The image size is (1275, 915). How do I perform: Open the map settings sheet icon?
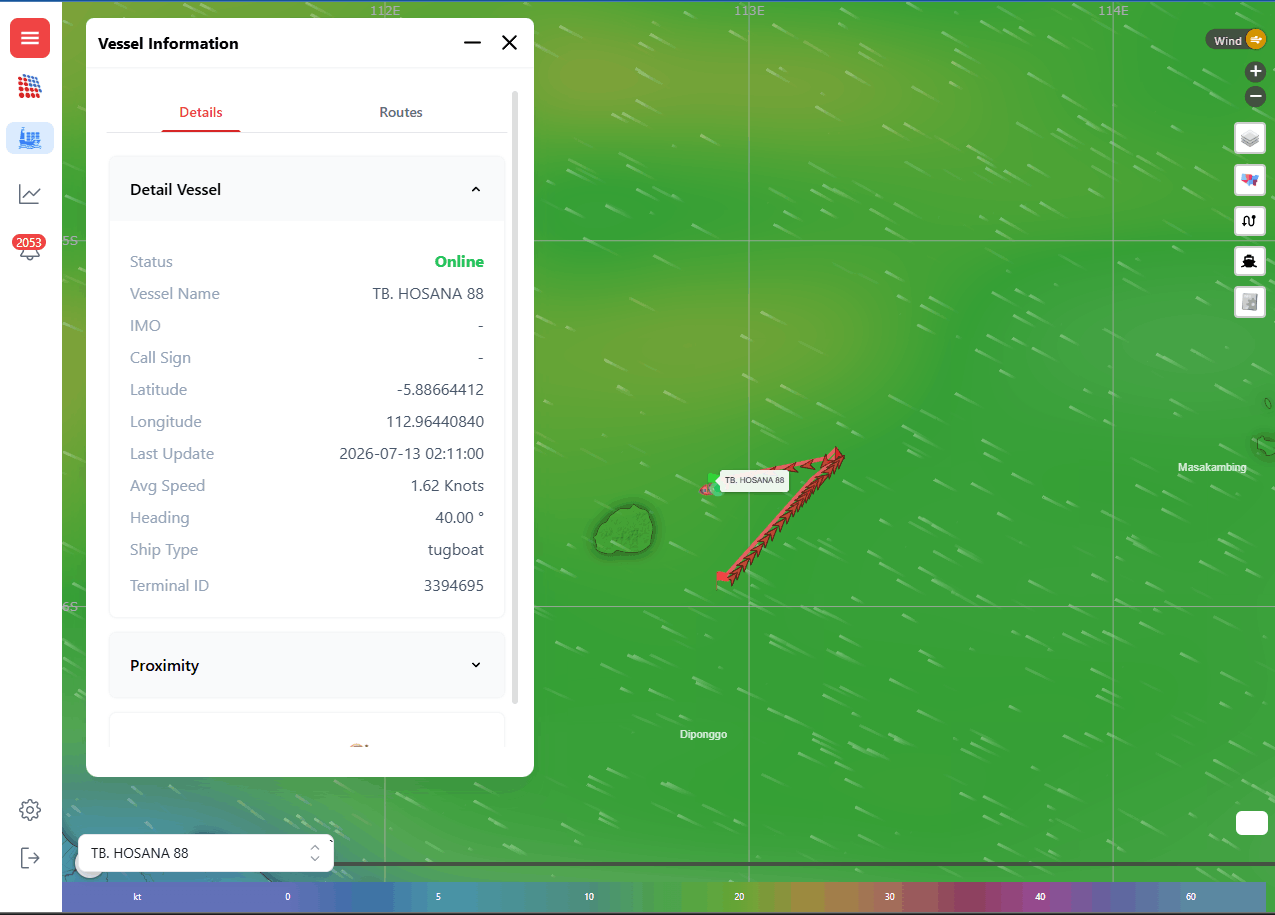coord(1250,301)
